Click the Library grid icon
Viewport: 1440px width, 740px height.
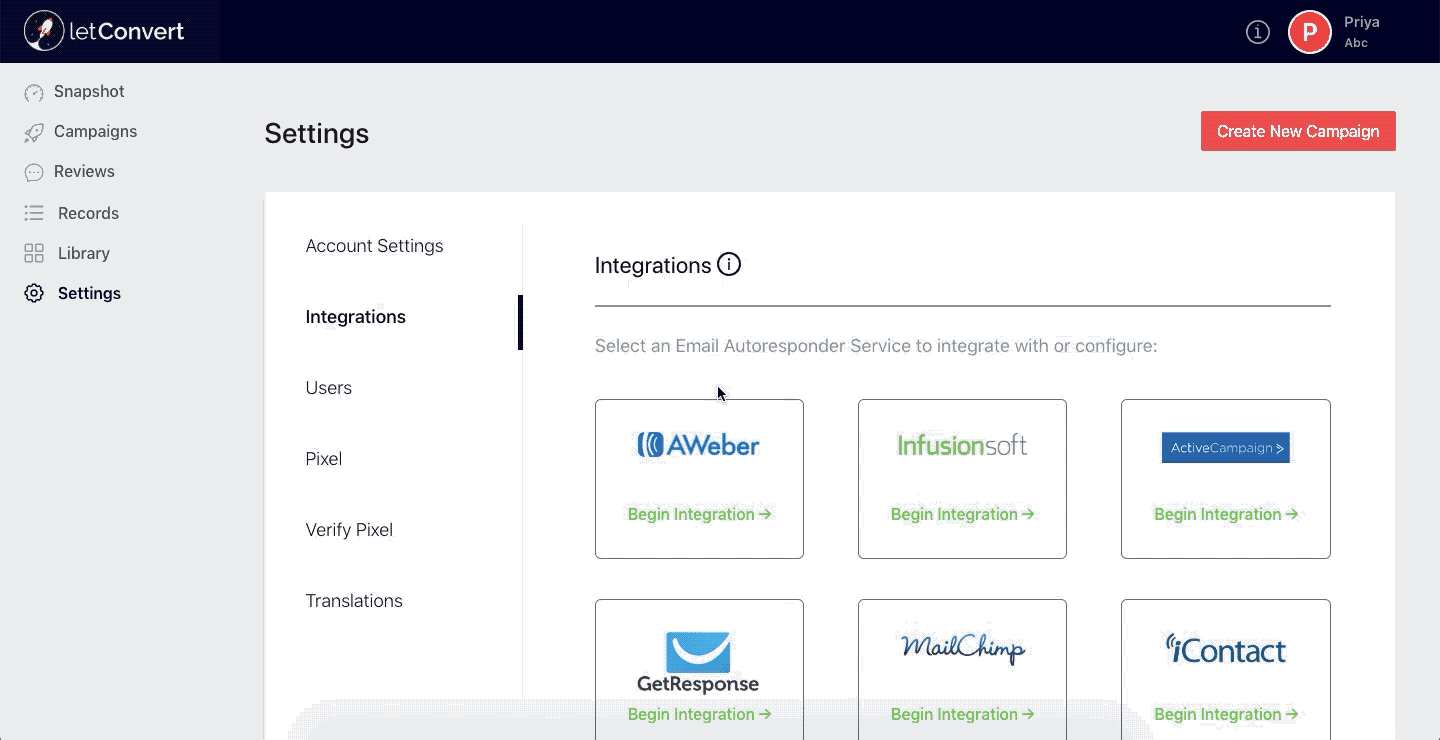click(x=34, y=253)
